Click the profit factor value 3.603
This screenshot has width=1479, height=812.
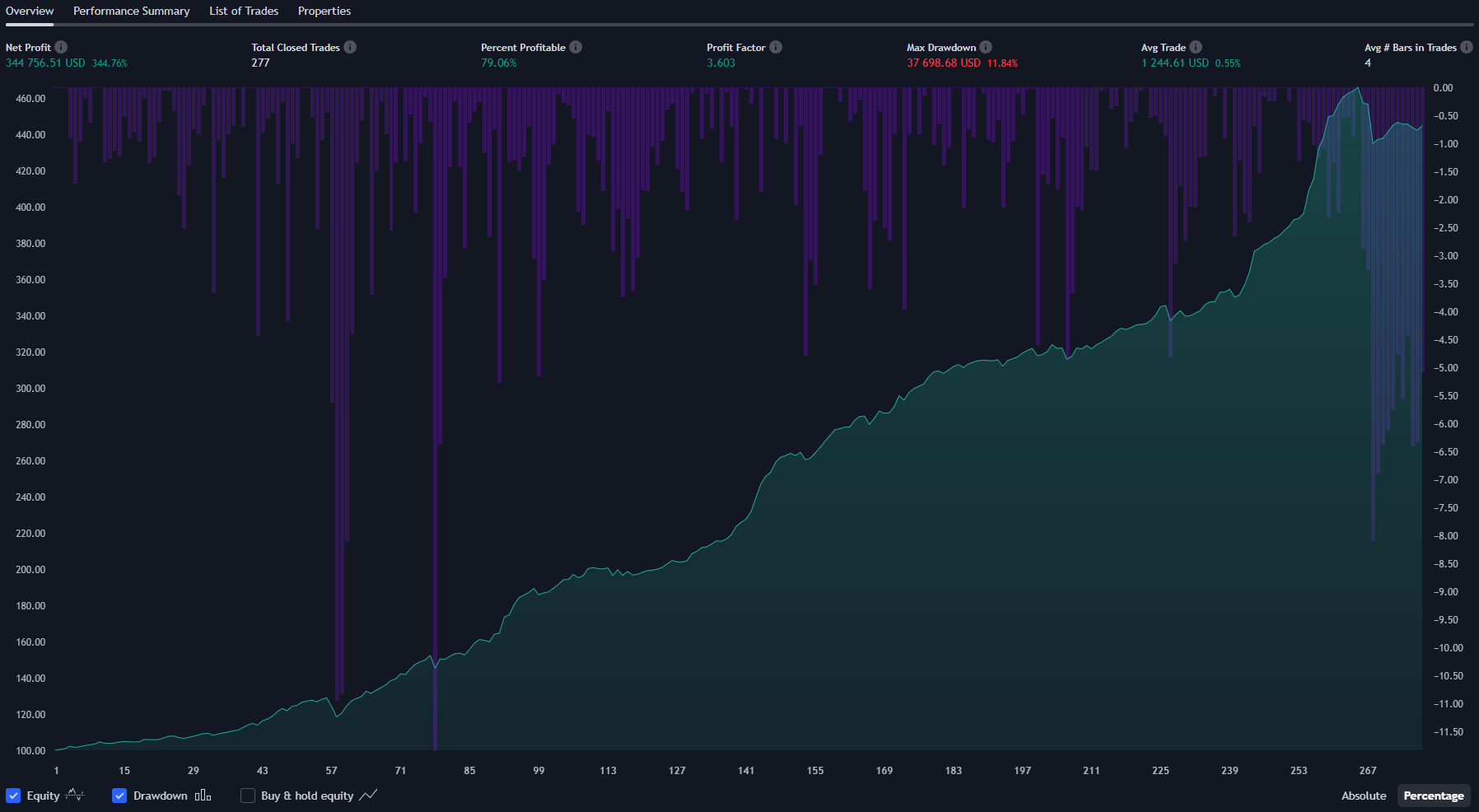tap(721, 63)
